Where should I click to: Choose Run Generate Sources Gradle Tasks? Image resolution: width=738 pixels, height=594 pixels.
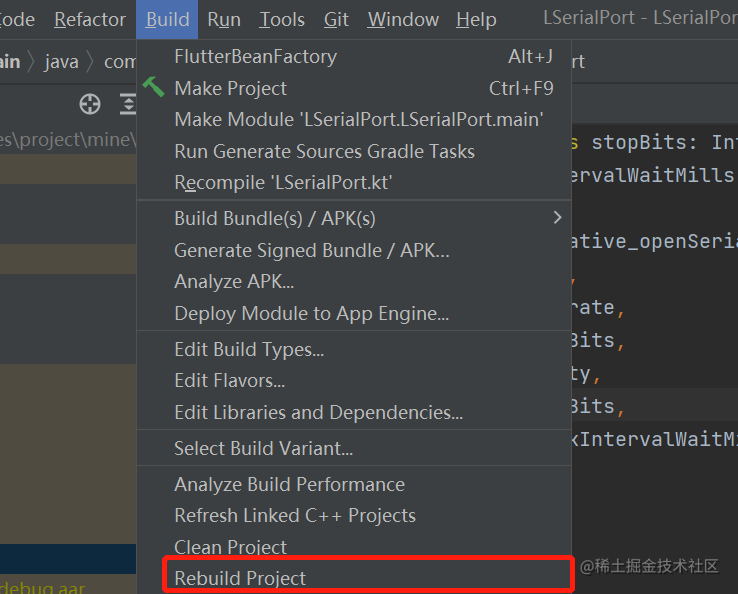[x=354, y=151]
